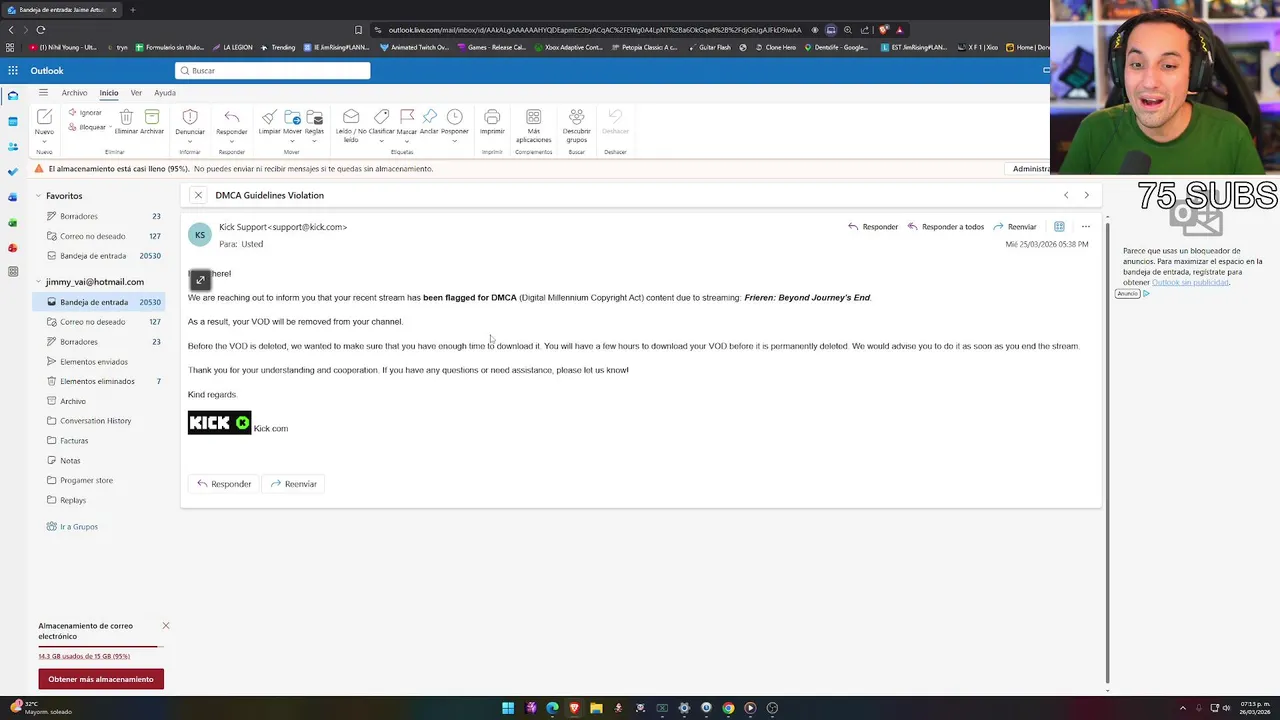Click the expand image overlay icon
This screenshot has height=720, width=1280.
coord(200,280)
